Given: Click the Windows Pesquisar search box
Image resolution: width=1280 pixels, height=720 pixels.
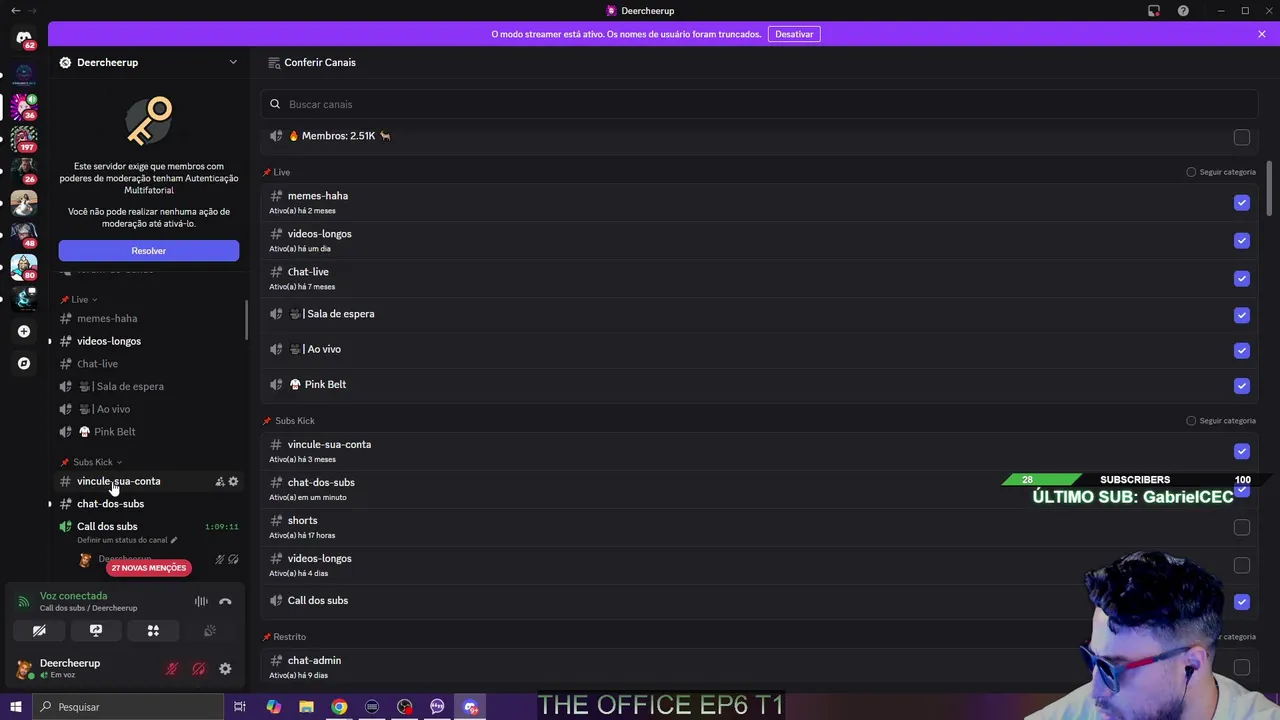Looking at the screenshot, I should (128, 707).
